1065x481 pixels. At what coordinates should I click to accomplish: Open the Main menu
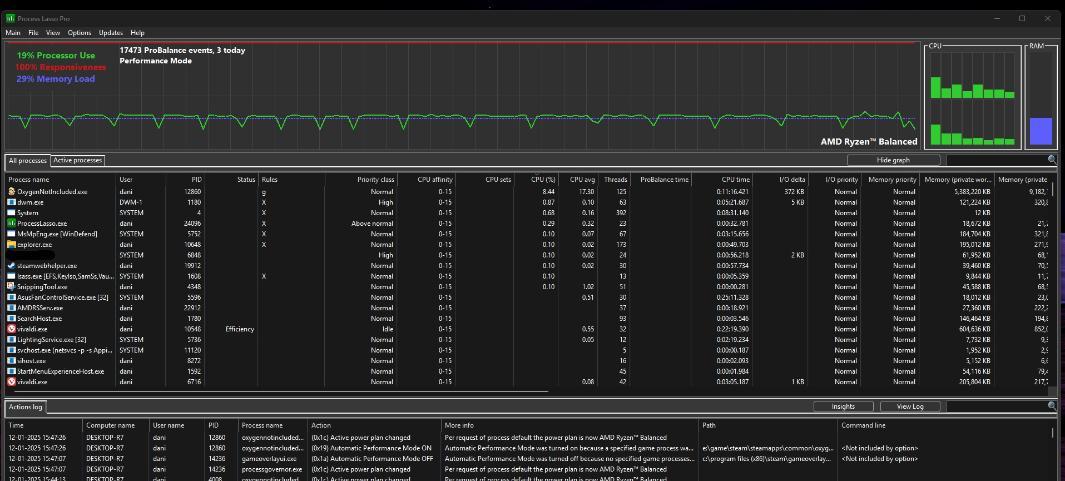coord(13,33)
